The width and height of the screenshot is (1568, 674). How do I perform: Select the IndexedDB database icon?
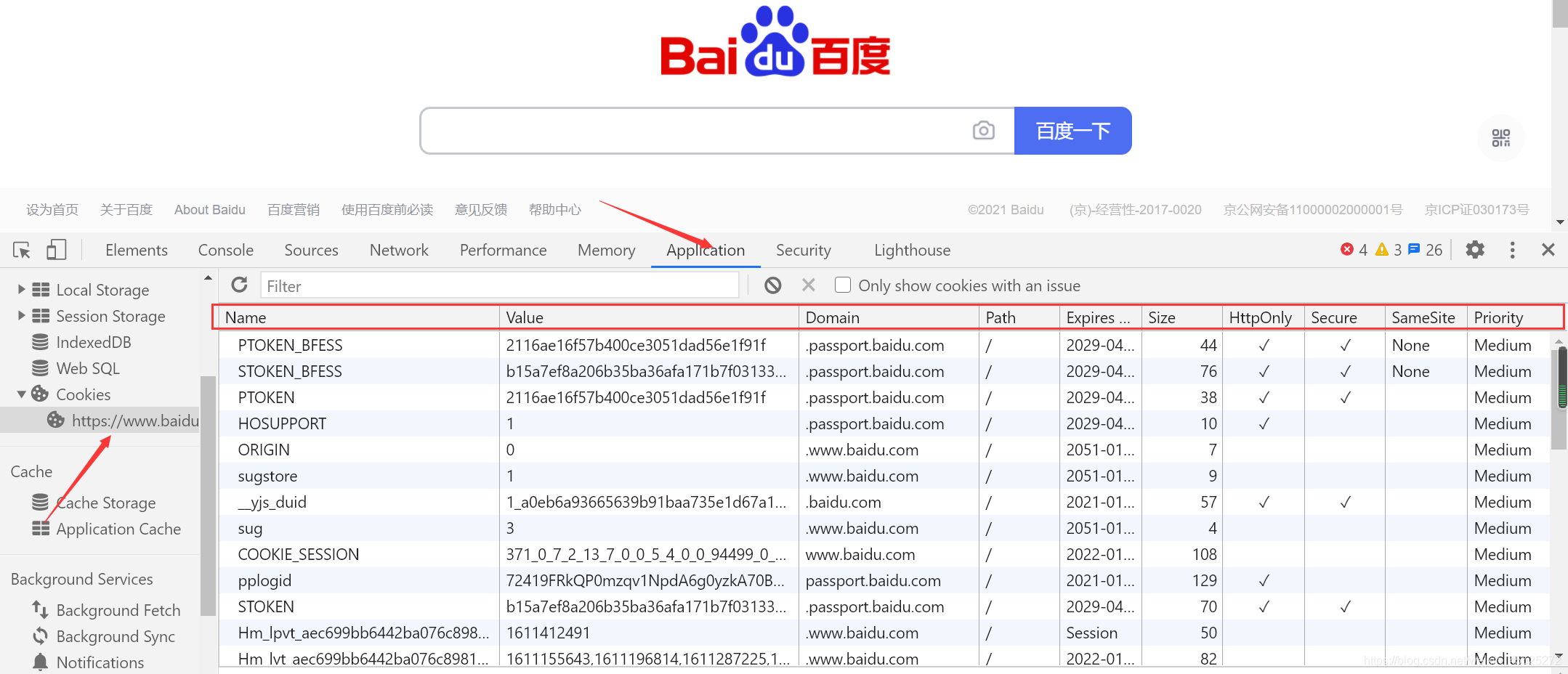pos(41,342)
